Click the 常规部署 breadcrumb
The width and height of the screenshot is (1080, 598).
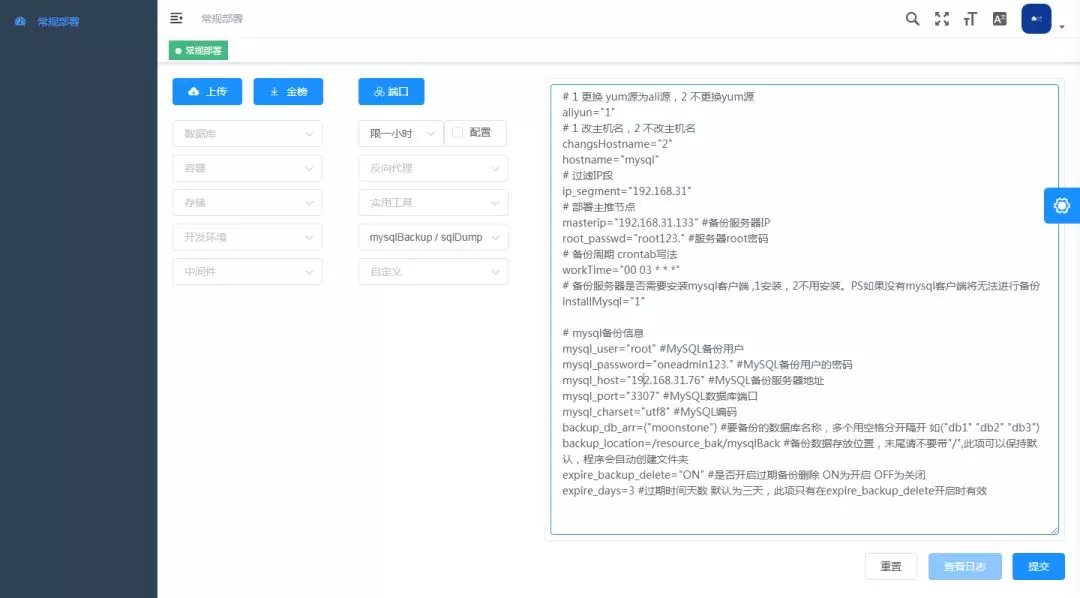[x=222, y=19]
